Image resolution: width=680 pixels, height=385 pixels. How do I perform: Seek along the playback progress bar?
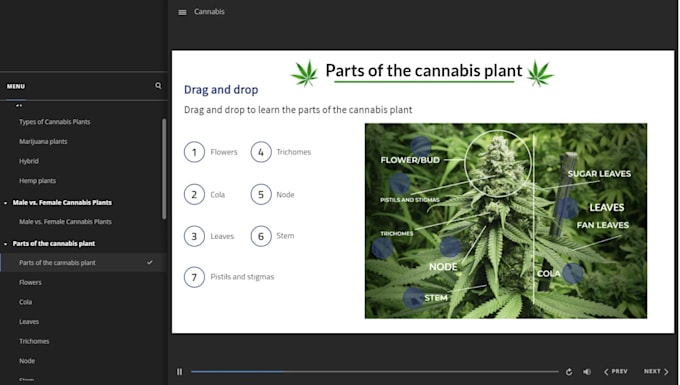point(375,372)
